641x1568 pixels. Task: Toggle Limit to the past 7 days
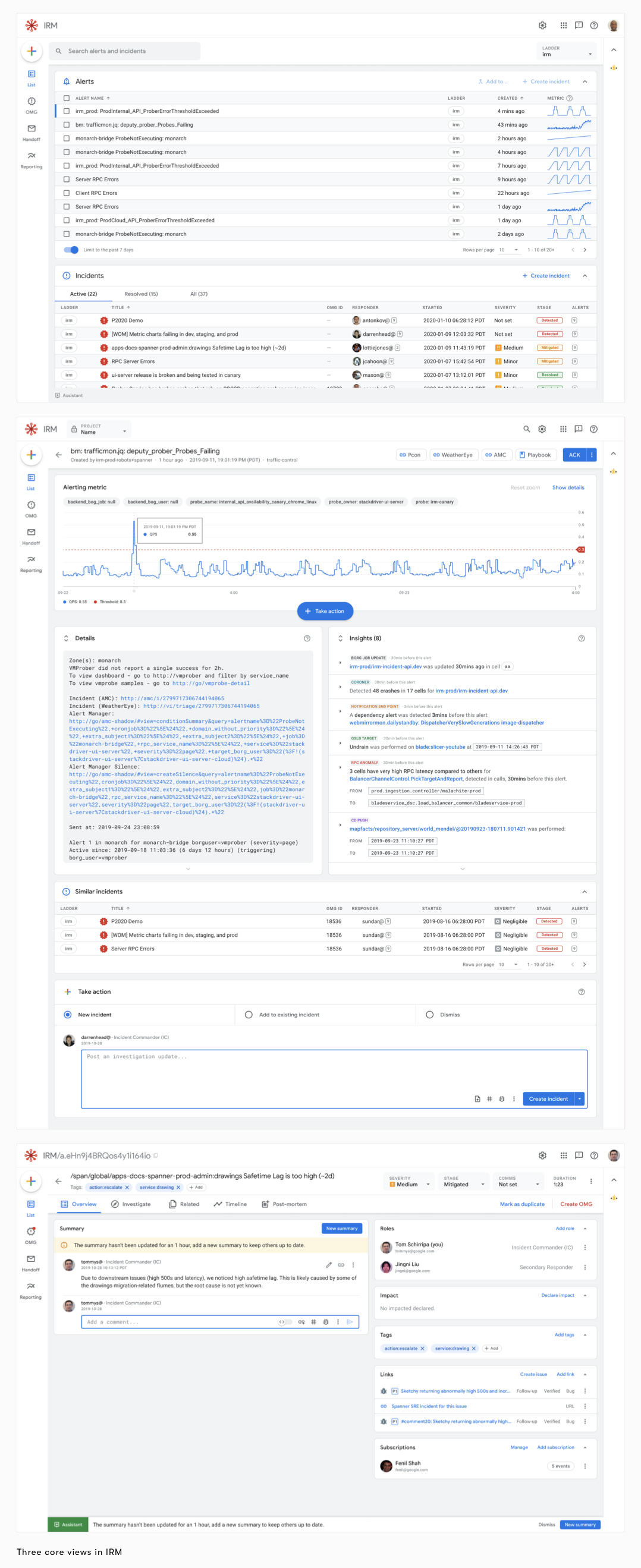pos(71,250)
